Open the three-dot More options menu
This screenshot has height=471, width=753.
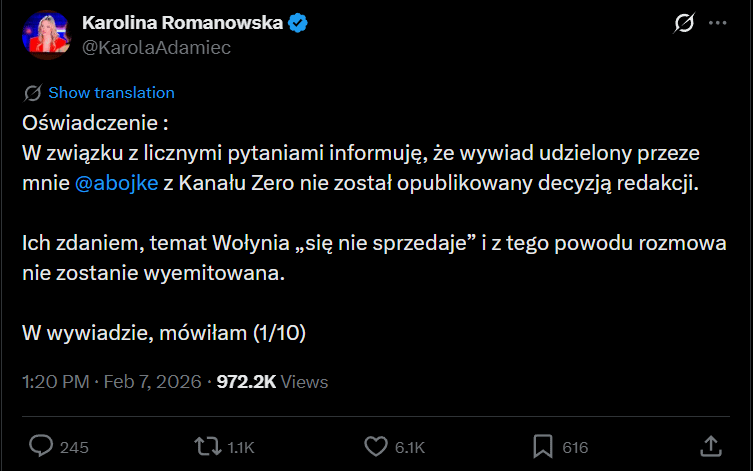(718, 23)
